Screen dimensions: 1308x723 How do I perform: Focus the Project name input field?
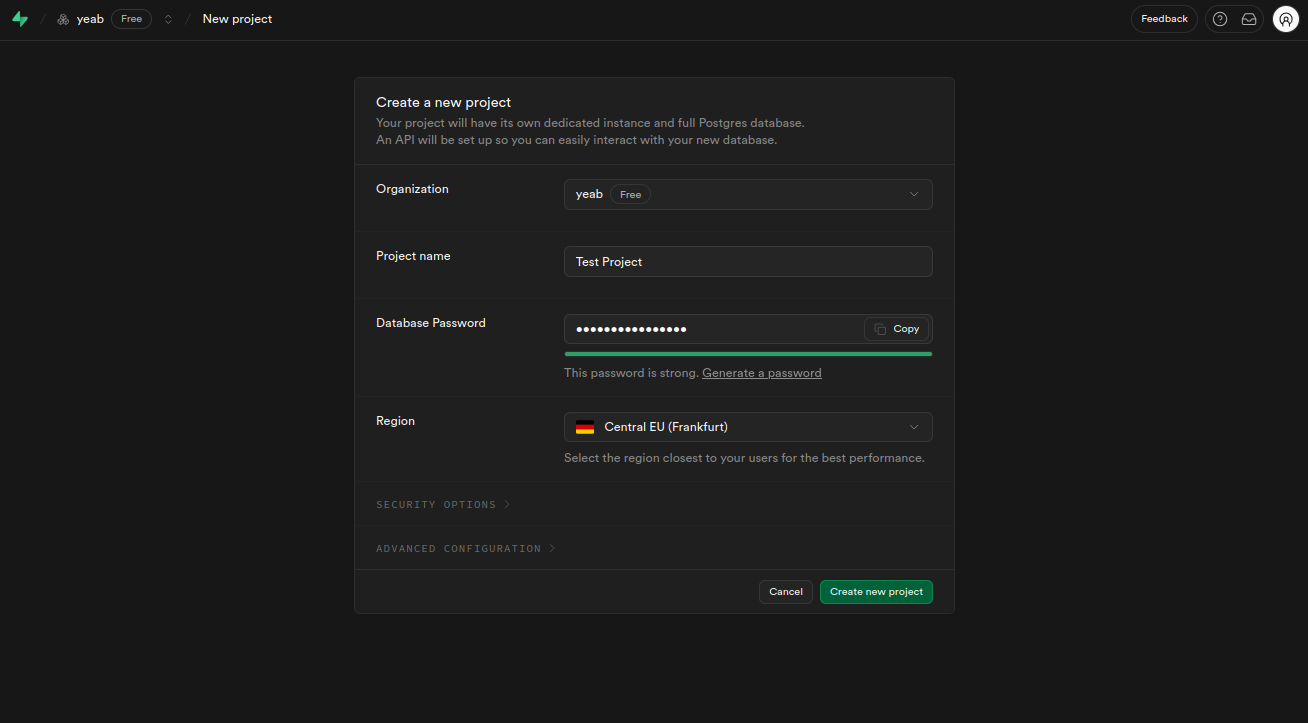coord(748,261)
